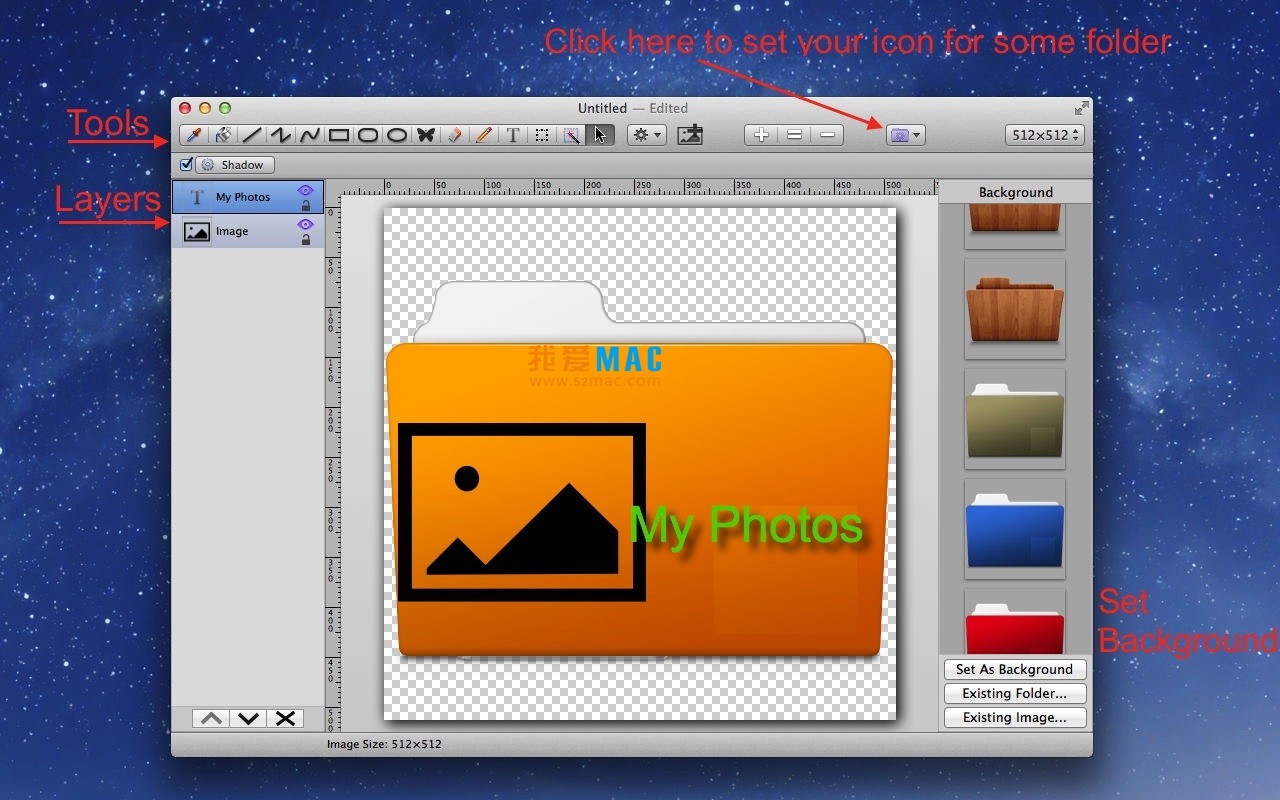Open the folder icon setter in the toolbar

pos(899,134)
